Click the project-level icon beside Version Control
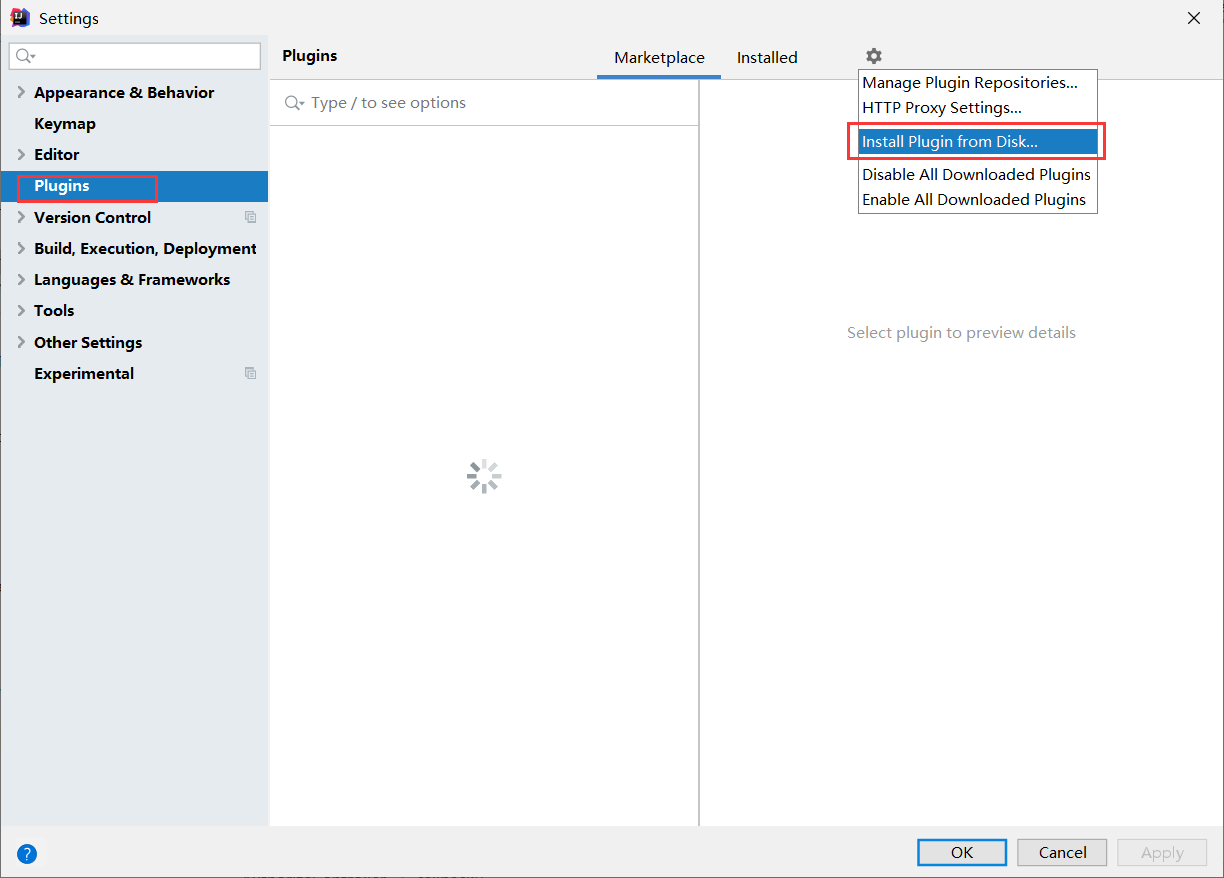This screenshot has height=878, width=1224. tap(250, 217)
